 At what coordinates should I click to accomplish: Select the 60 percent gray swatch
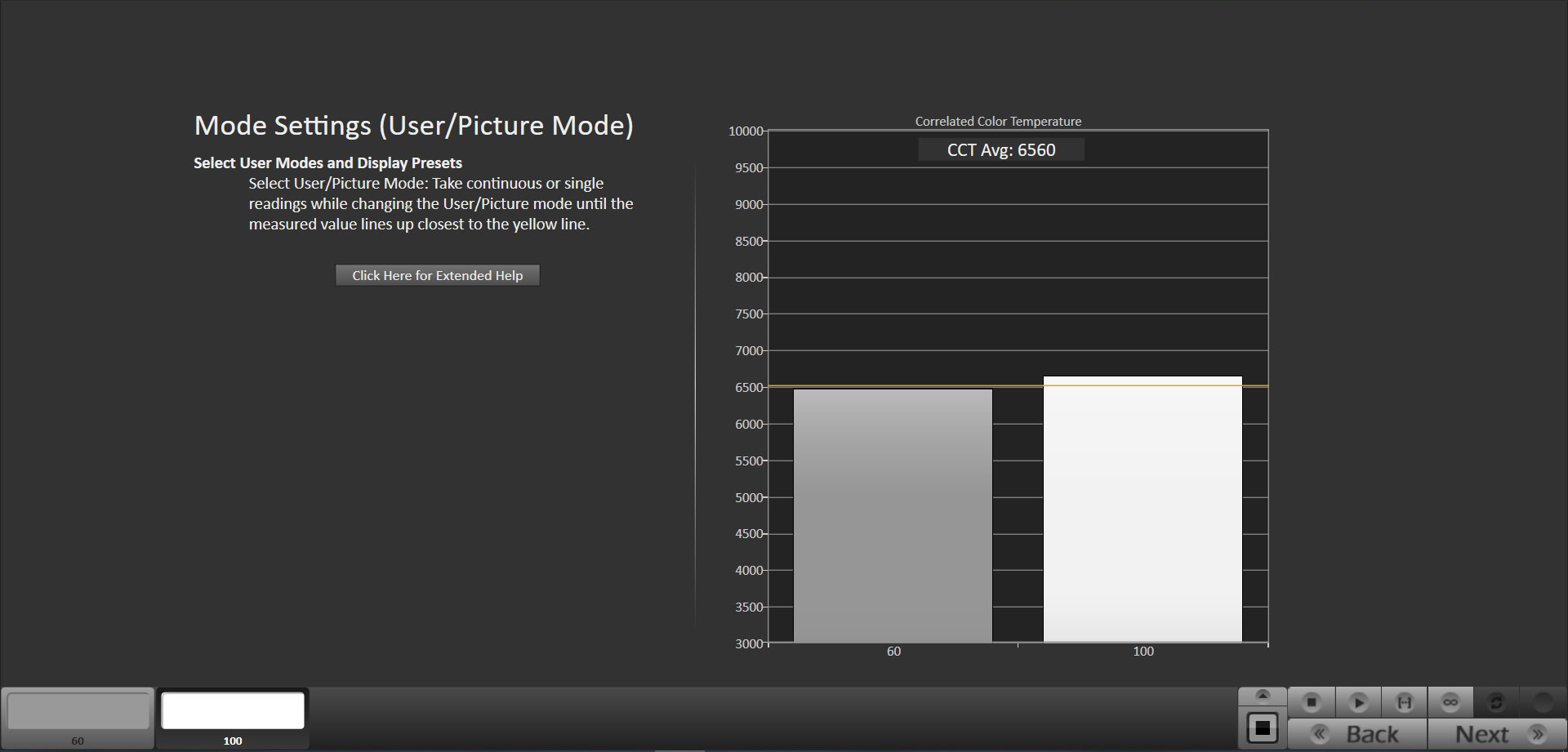pos(78,718)
